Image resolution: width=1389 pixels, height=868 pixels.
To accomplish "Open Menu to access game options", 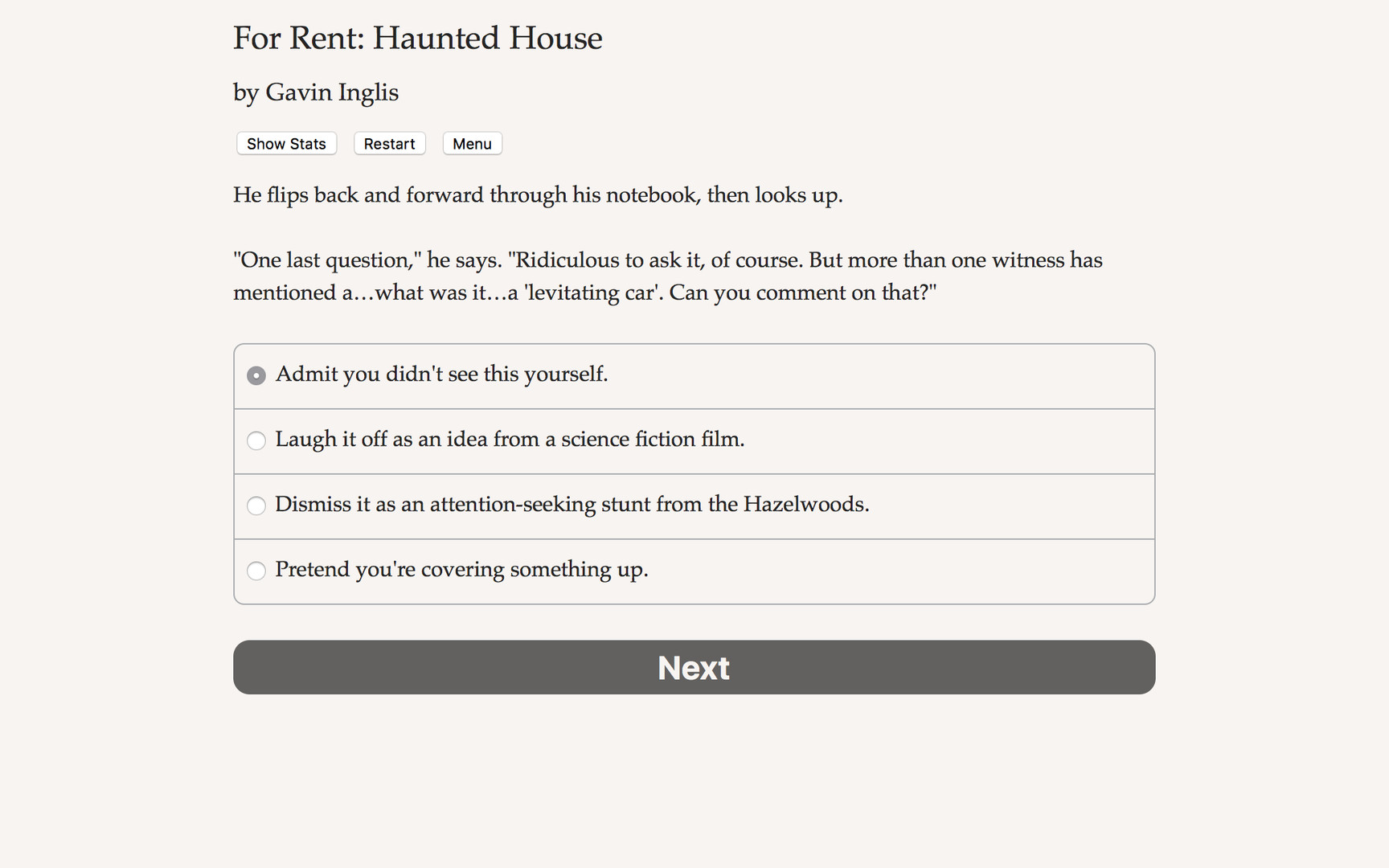I will [472, 143].
